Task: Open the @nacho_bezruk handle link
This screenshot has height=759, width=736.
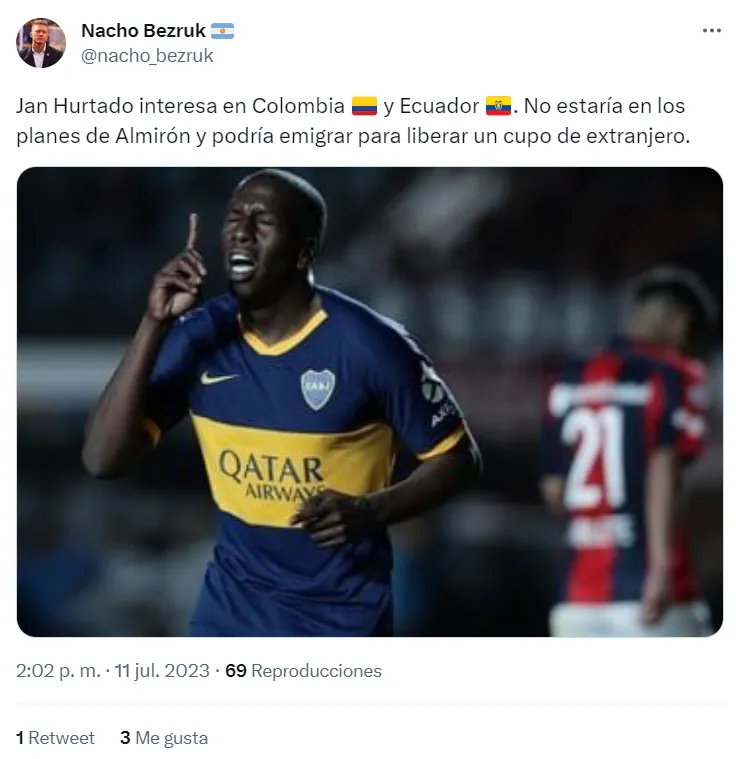Action: pyautogui.click(x=147, y=56)
